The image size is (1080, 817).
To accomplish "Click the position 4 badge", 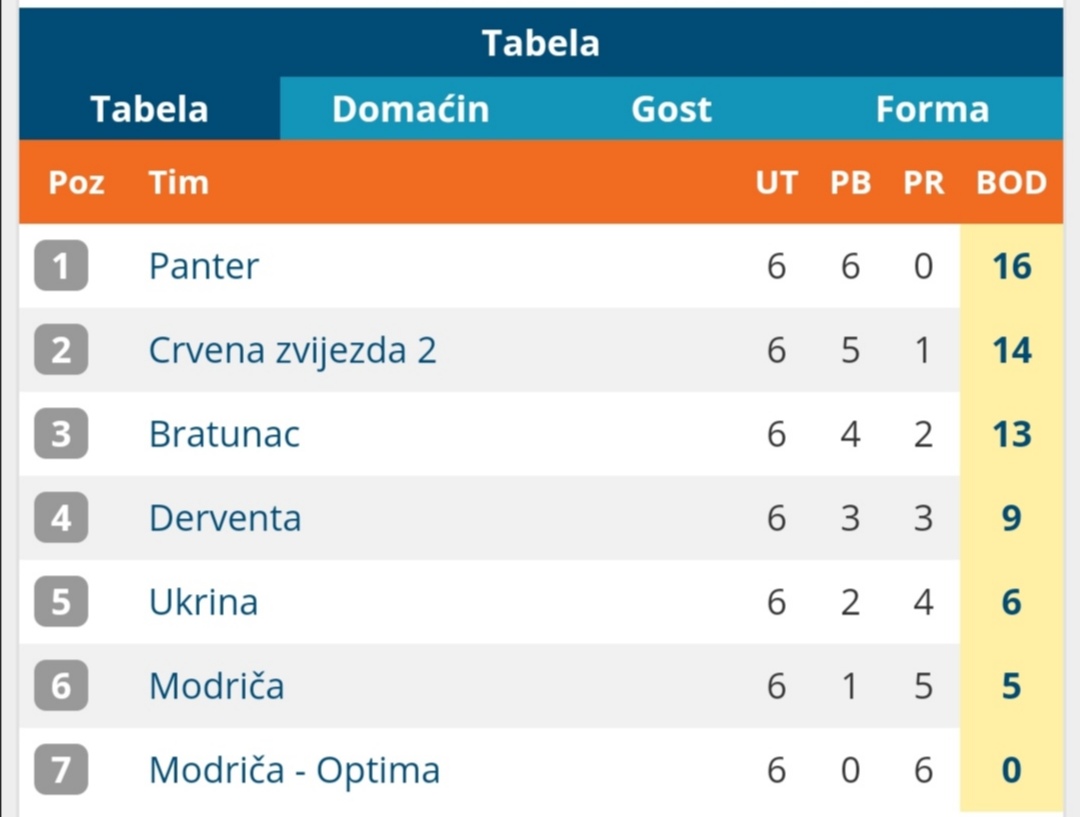I will (x=61, y=518).
